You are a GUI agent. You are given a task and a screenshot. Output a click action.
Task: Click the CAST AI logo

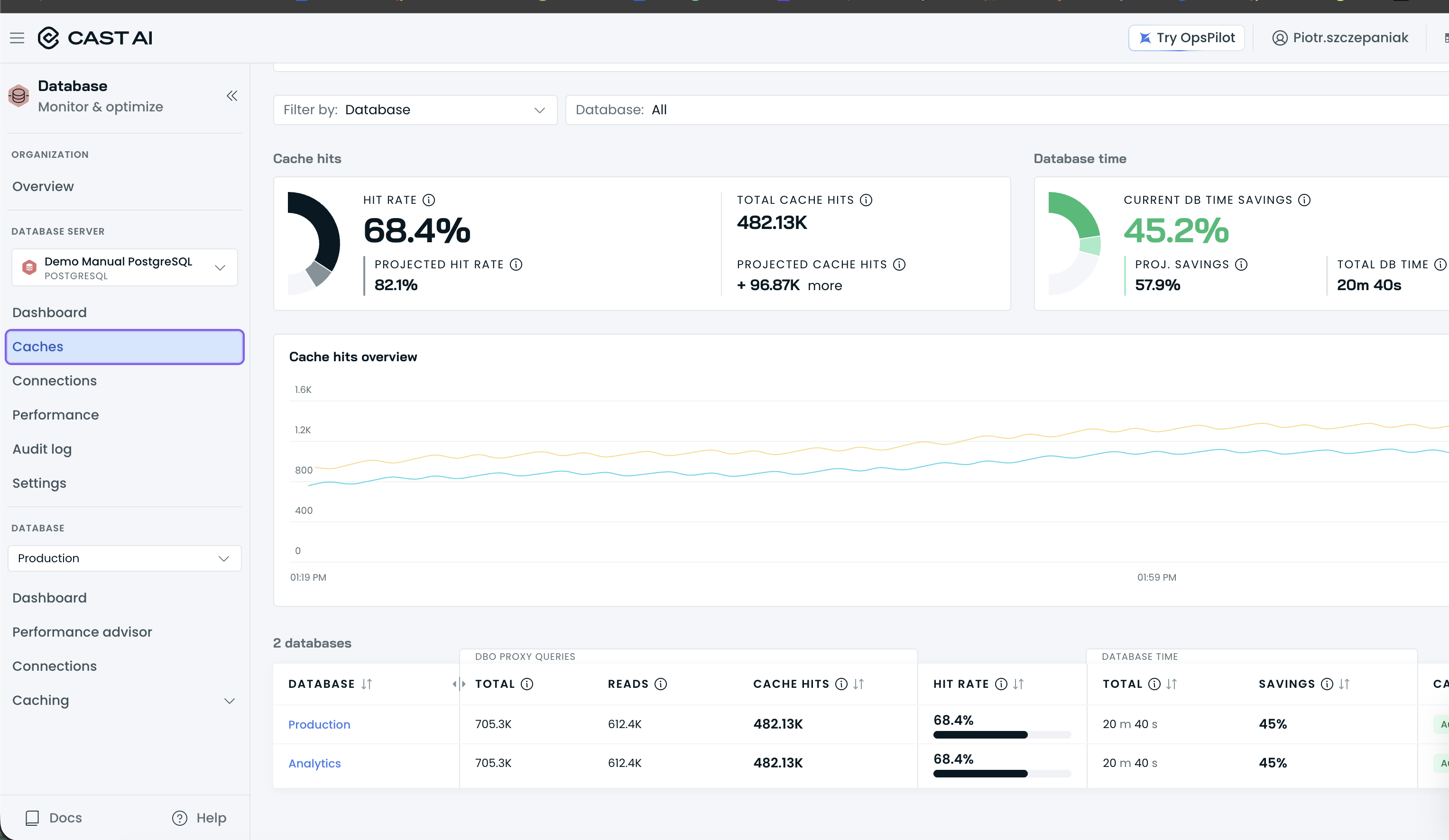click(95, 38)
